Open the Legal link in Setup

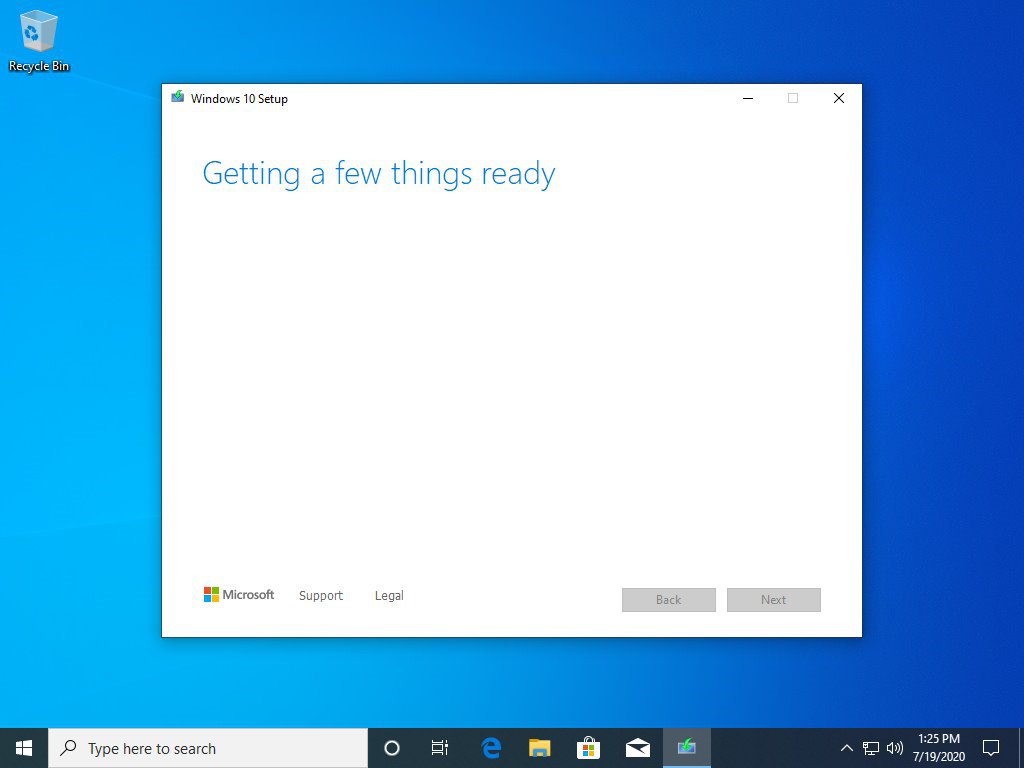click(x=389, y=596)
